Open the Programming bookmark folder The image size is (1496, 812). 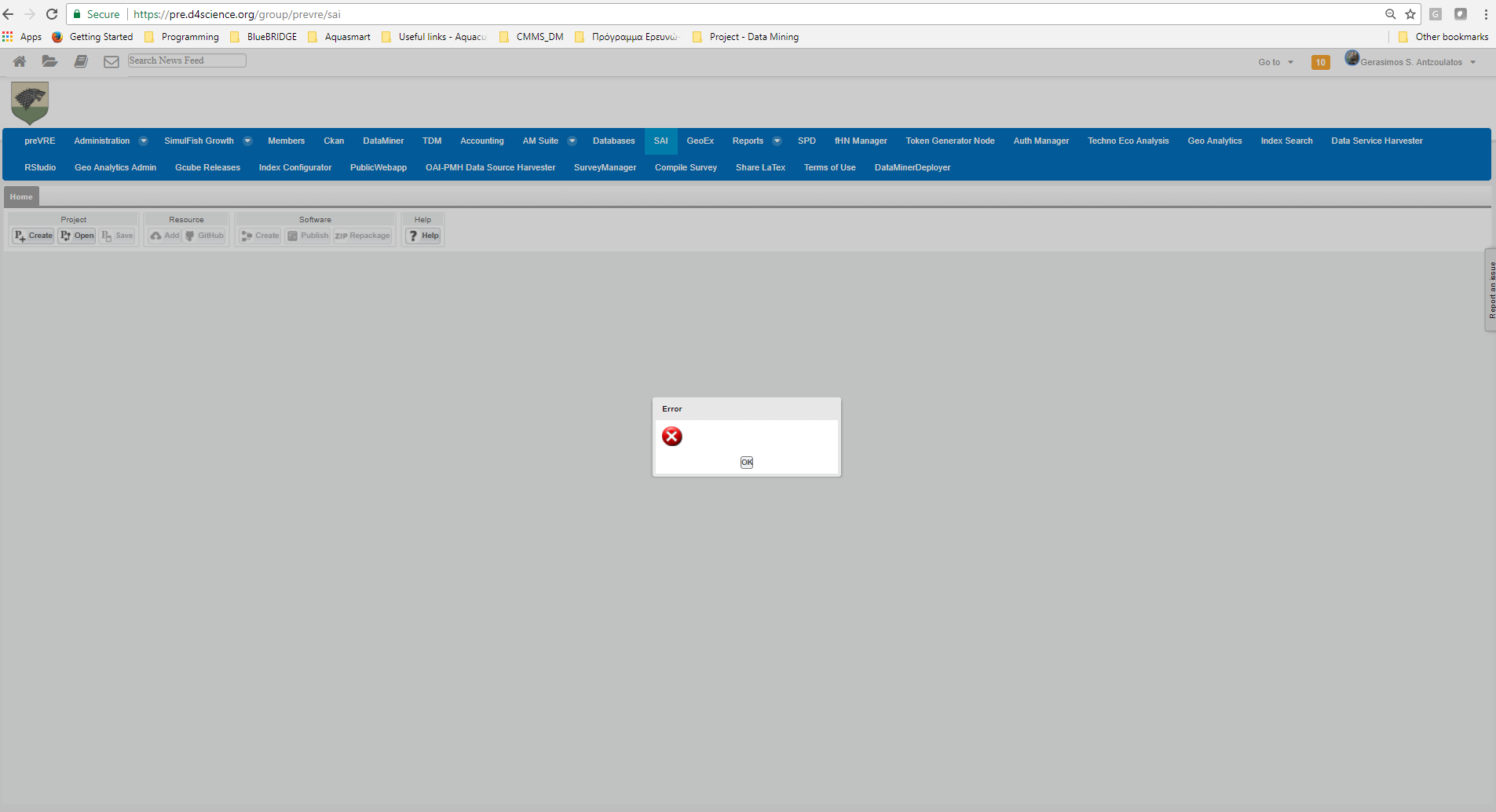[189, 37]
